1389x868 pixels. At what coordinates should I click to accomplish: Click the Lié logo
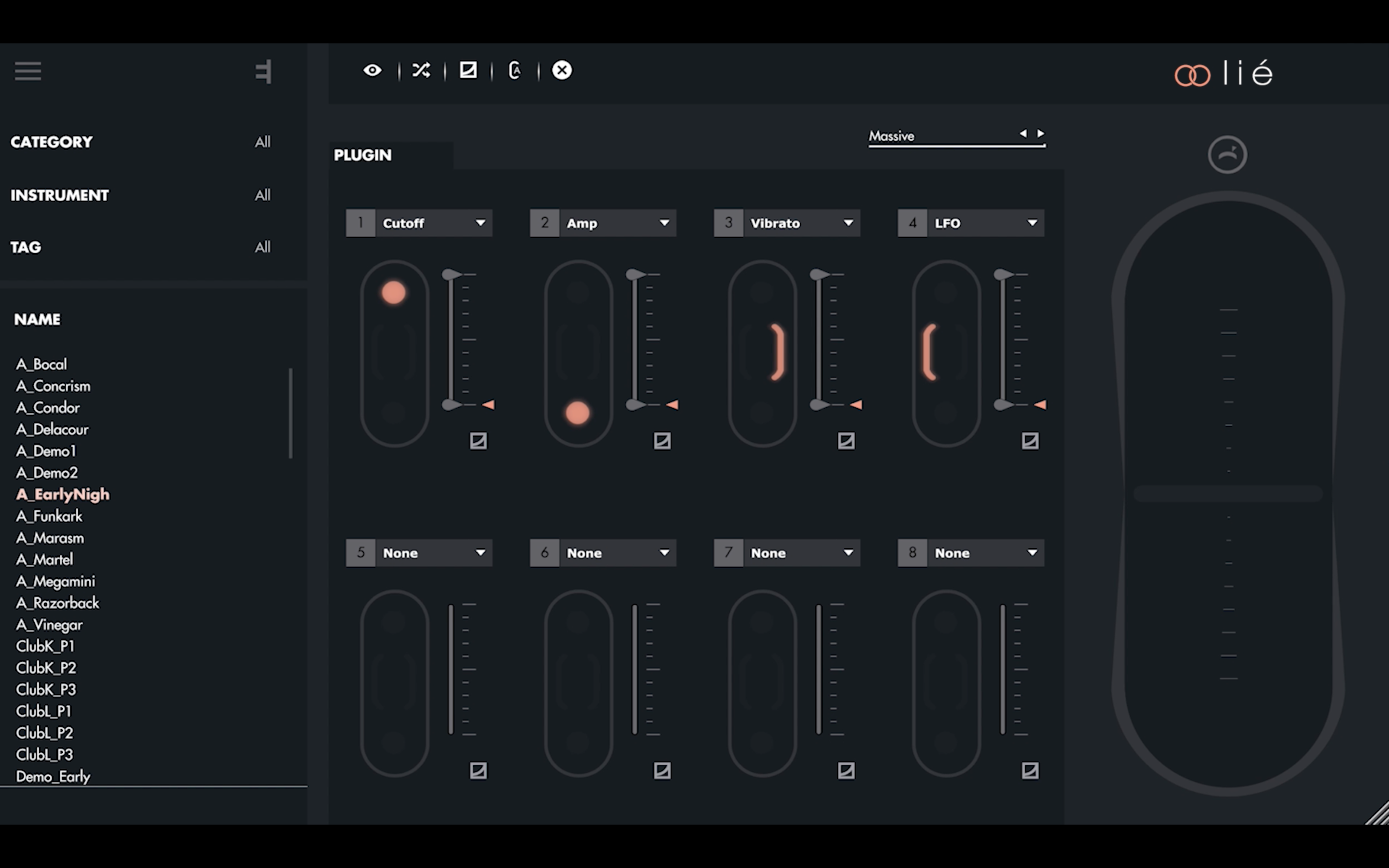click(1224, 75)
